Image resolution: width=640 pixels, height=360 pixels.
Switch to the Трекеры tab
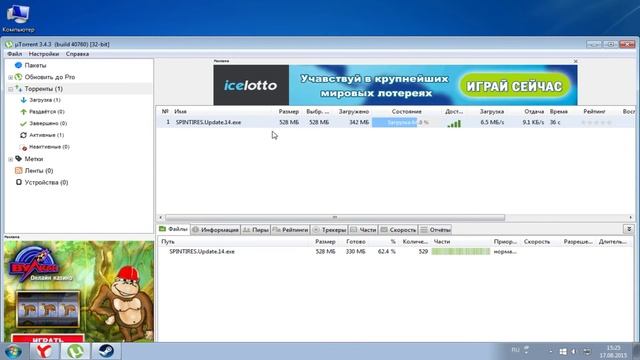[329, 230]
